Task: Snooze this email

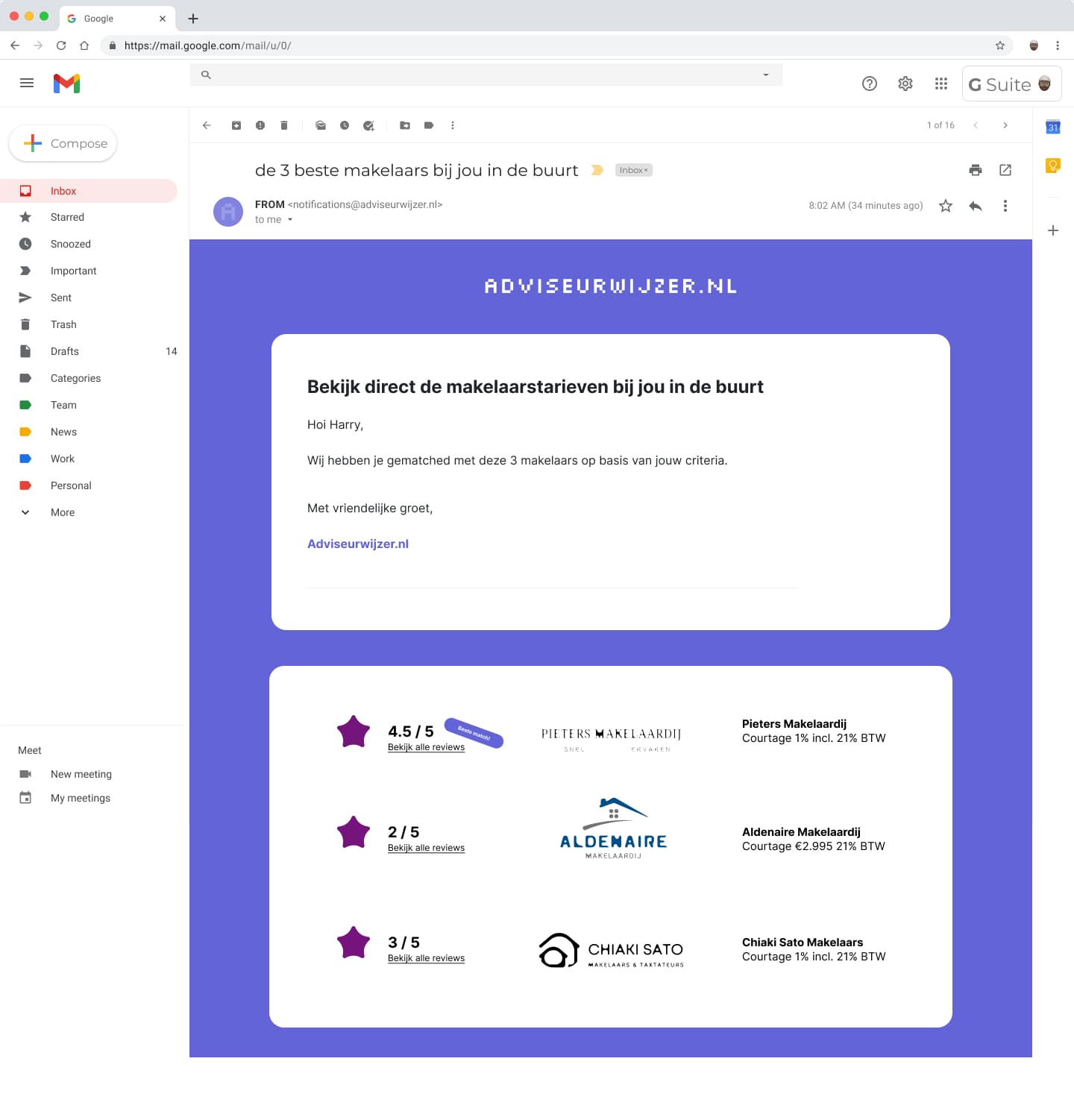Action: click(x=345, y=125)
